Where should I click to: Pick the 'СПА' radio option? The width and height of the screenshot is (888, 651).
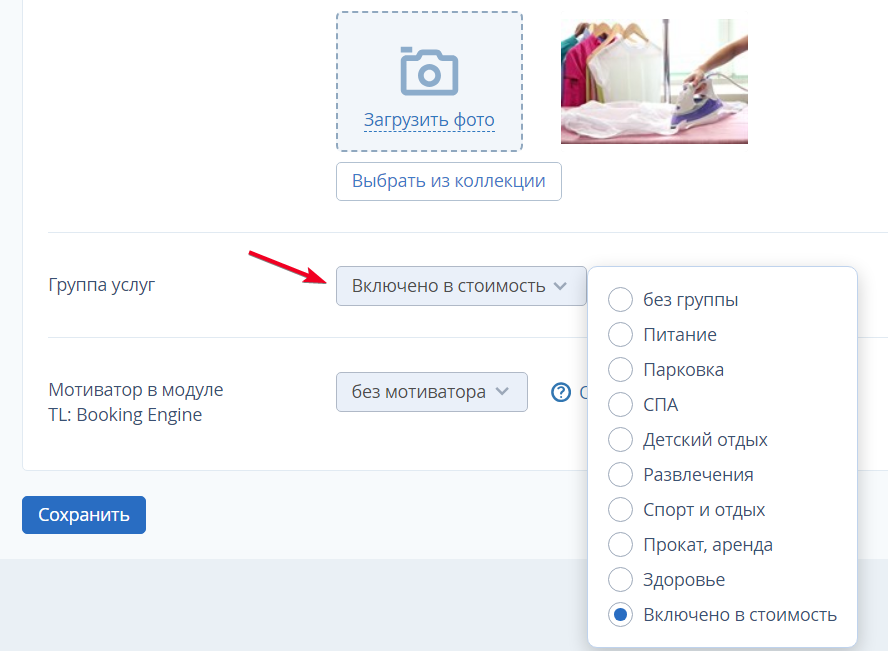point(620,405)
